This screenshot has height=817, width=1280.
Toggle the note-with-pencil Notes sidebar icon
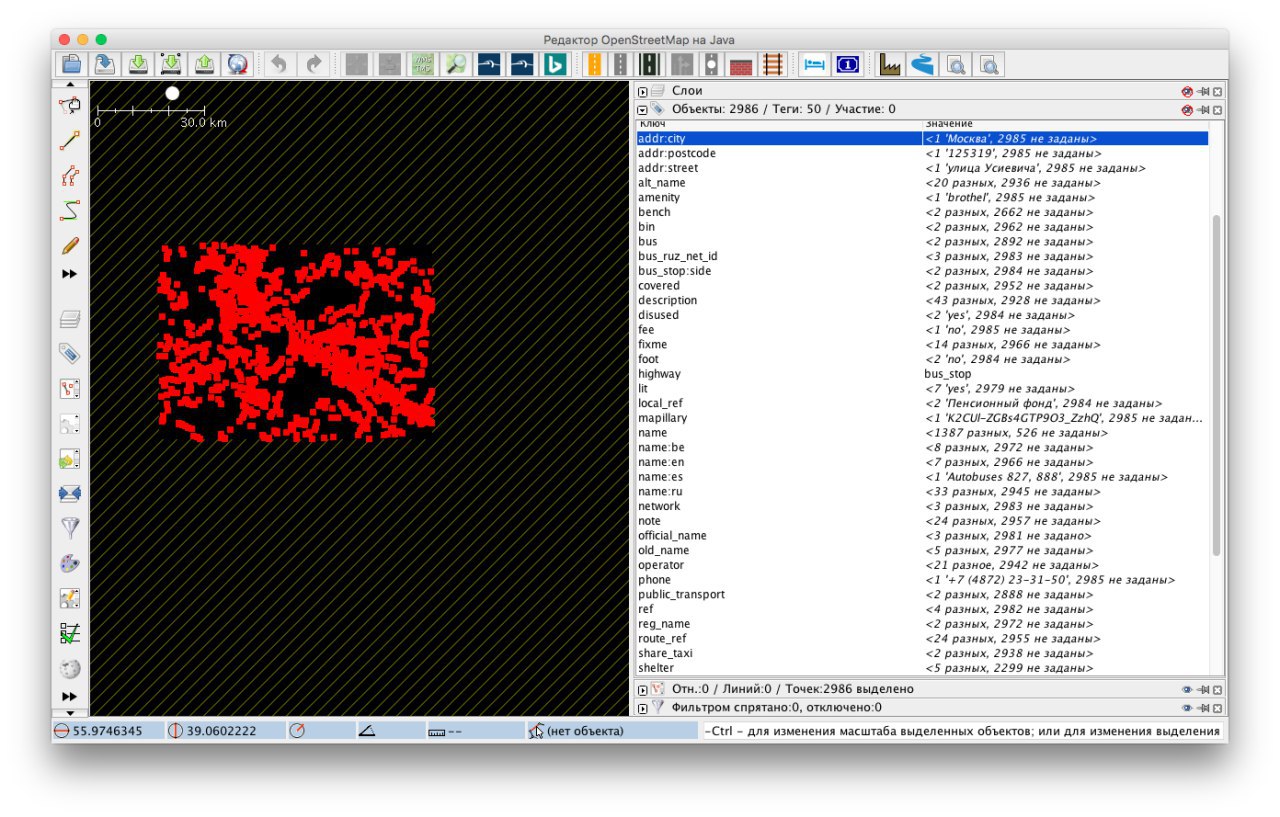coord(70,598)
